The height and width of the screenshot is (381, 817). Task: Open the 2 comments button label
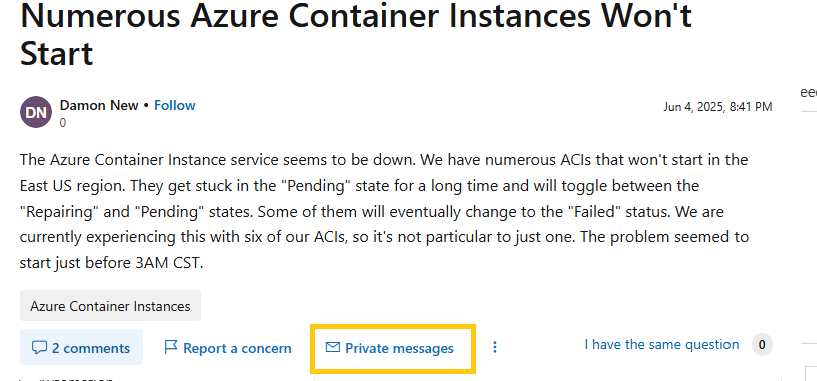click(x=91, y=348)
